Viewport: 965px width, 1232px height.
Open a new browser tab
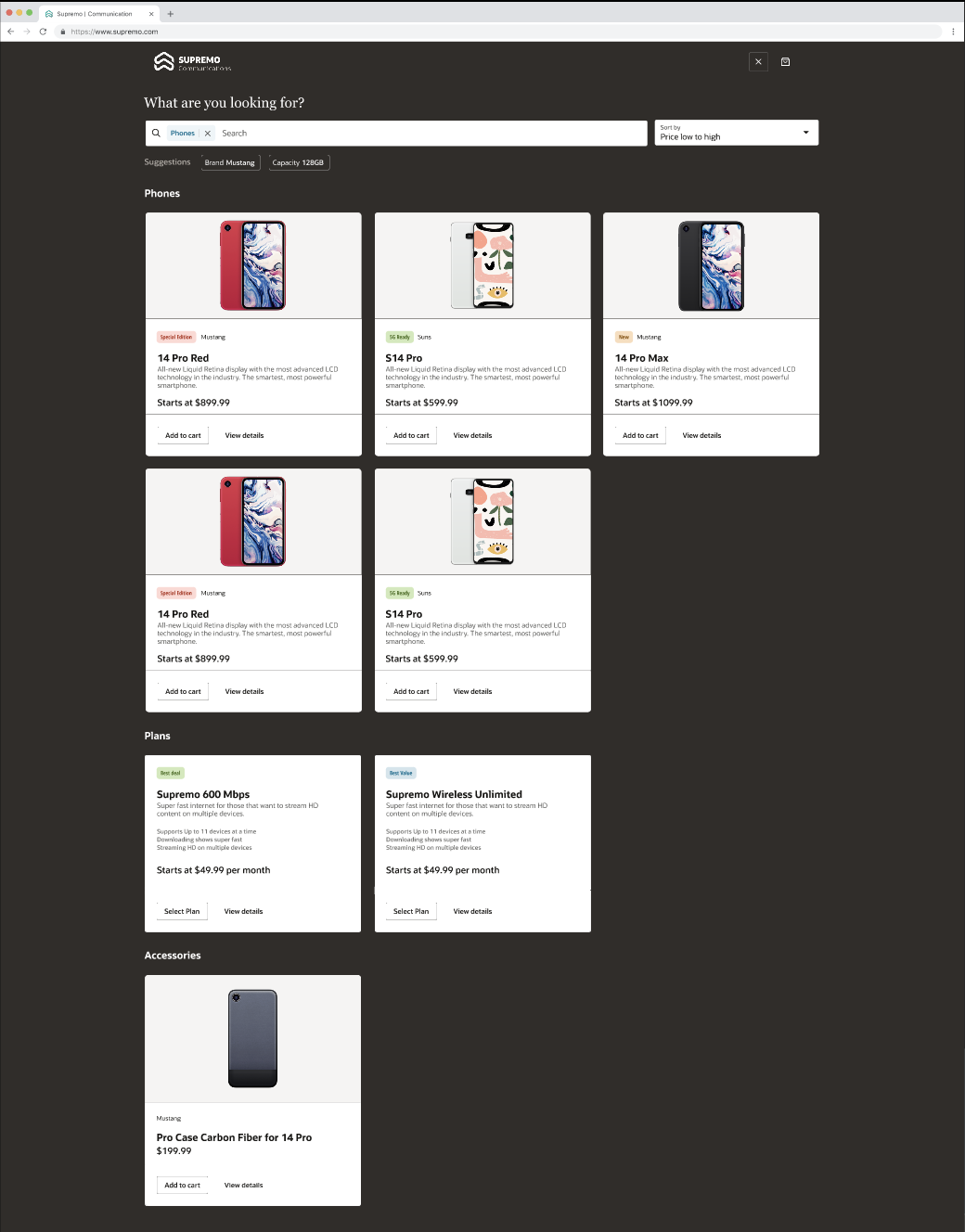pos(171,14)
